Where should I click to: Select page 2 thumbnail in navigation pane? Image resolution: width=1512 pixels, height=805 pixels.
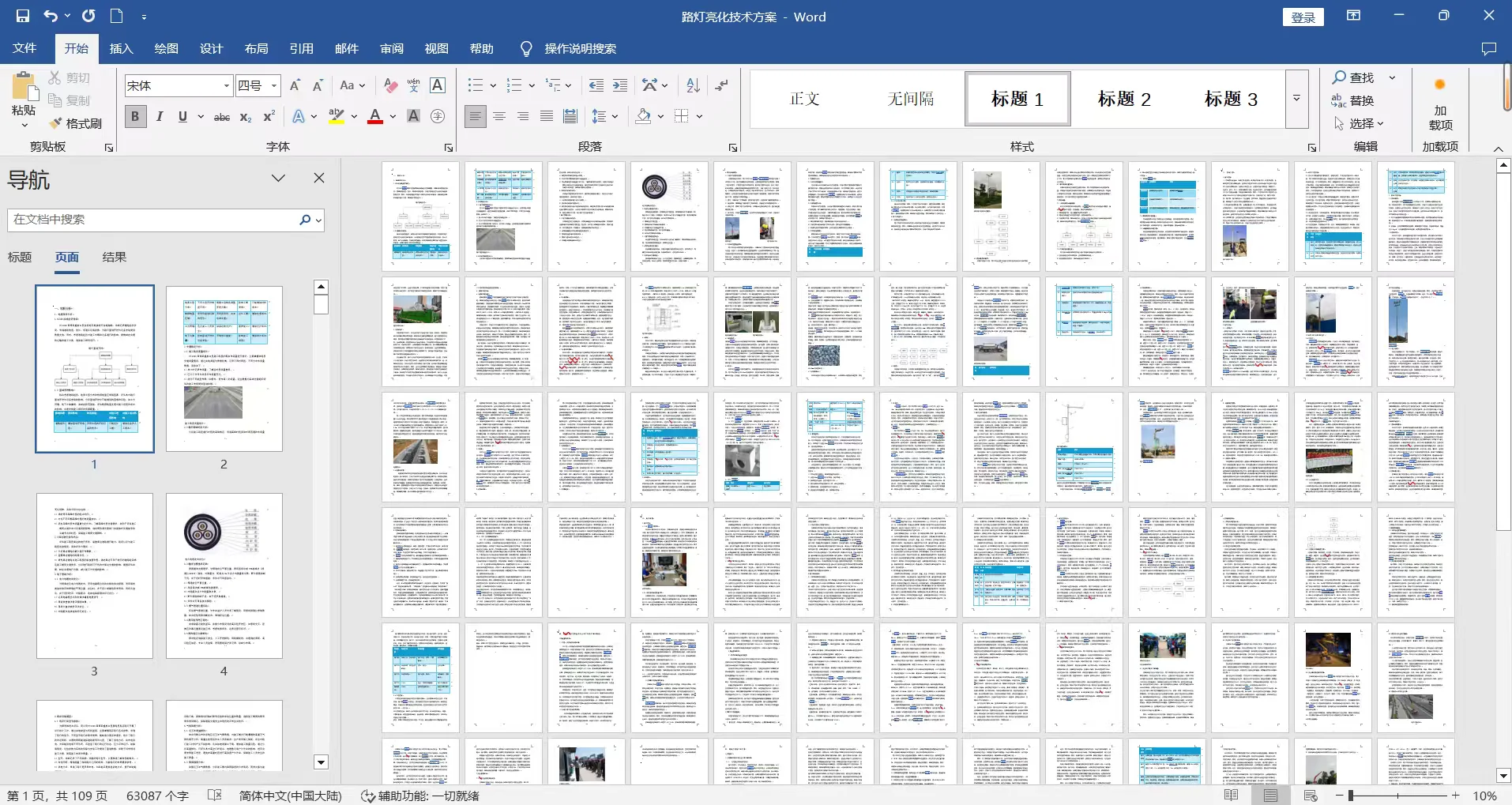(x=224, y=369)
